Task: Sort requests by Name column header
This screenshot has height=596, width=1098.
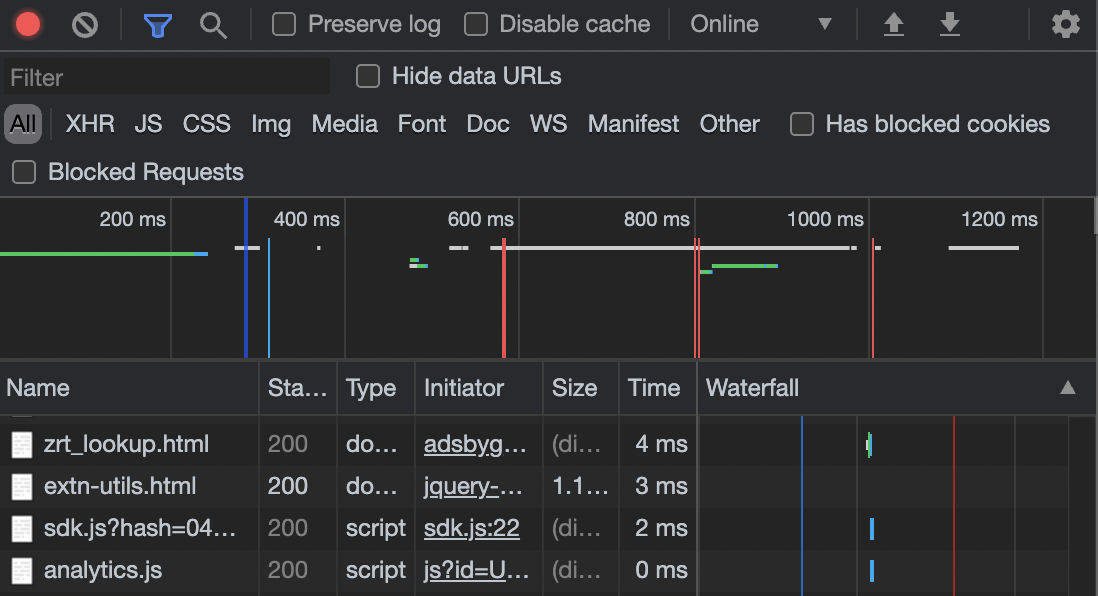Action: coord(130,388)
